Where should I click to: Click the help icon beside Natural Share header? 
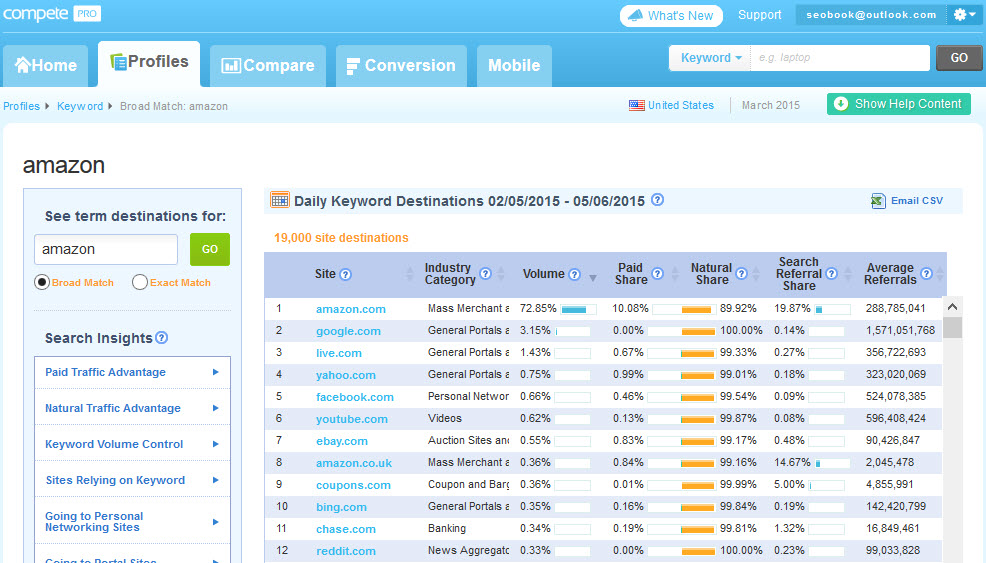[x=741, y=274]
